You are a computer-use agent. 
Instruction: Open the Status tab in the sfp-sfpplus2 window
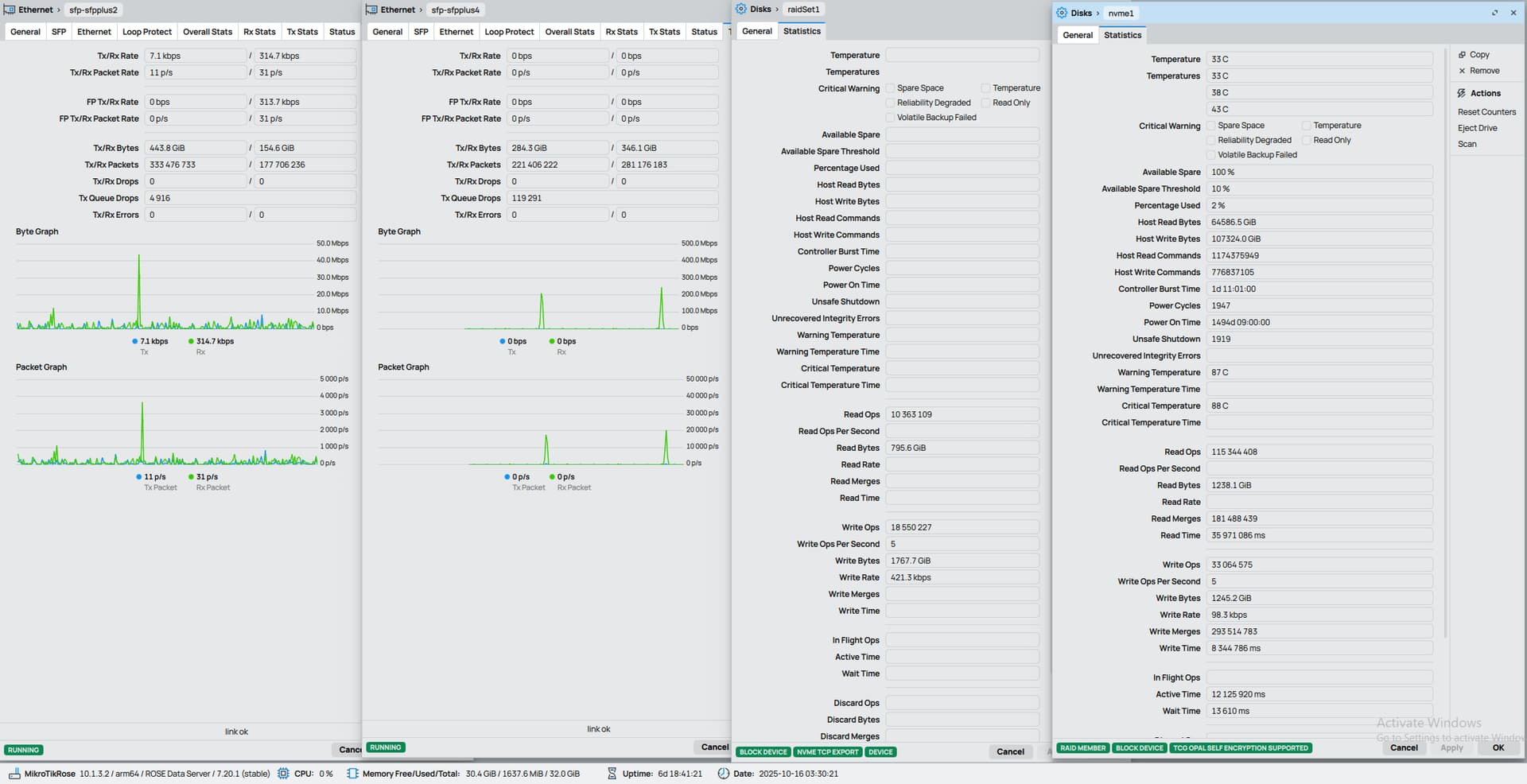[342, 32]
